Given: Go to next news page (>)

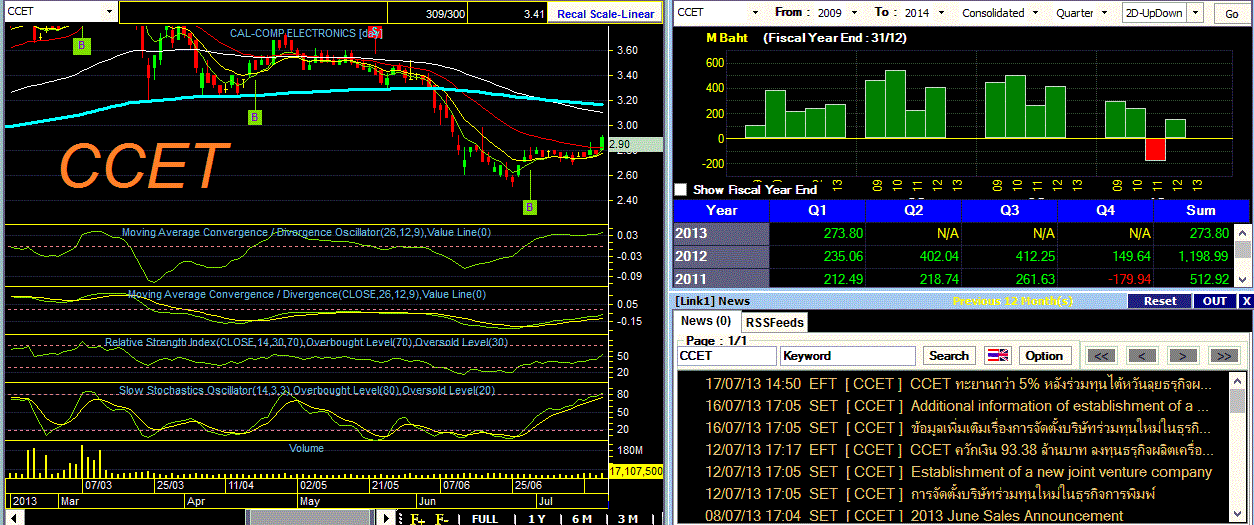Looking at the screenshot, I should tap(1183, 356).
